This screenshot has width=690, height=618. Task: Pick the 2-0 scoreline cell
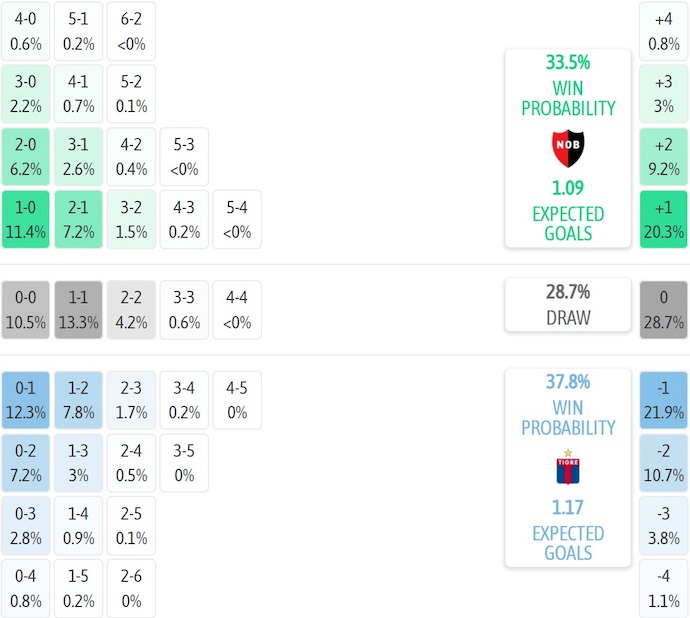(x=26, y=157)
